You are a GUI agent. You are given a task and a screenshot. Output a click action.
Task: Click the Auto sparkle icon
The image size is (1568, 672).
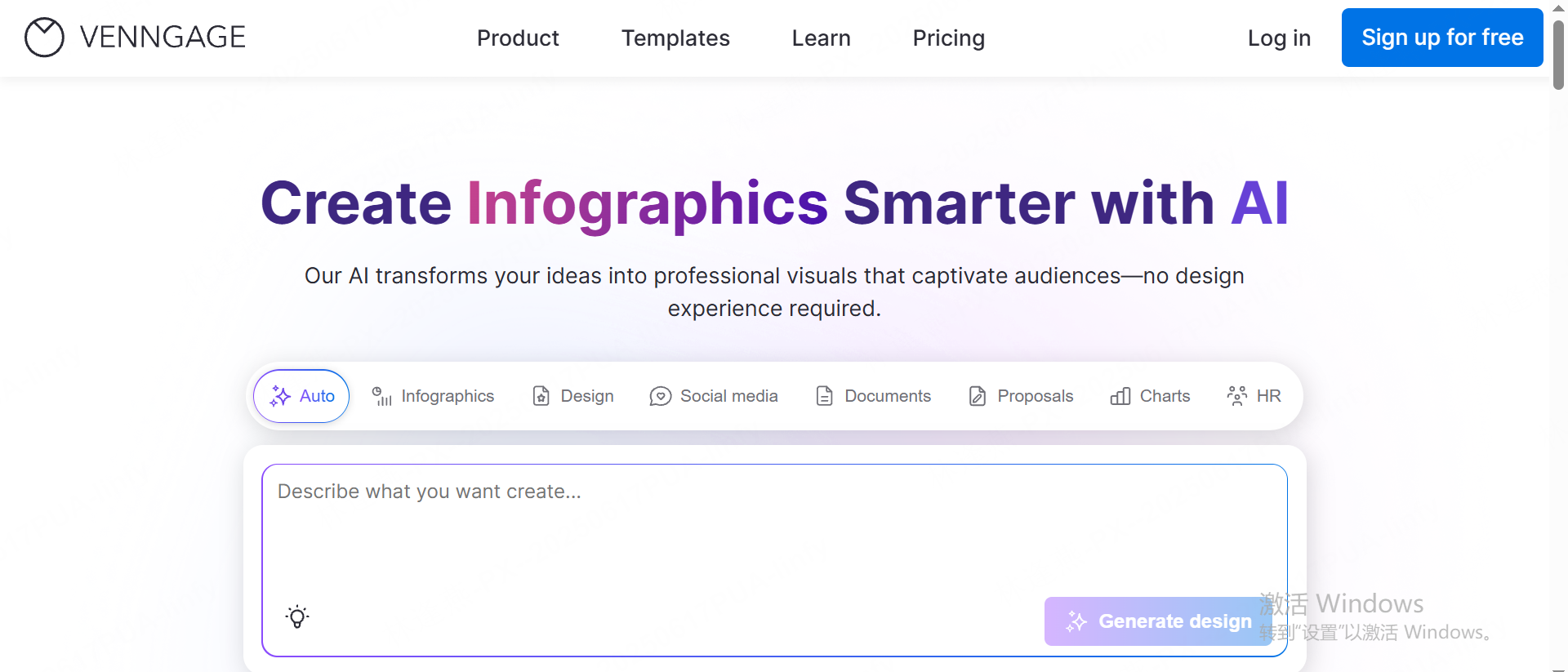coord(280,396)
